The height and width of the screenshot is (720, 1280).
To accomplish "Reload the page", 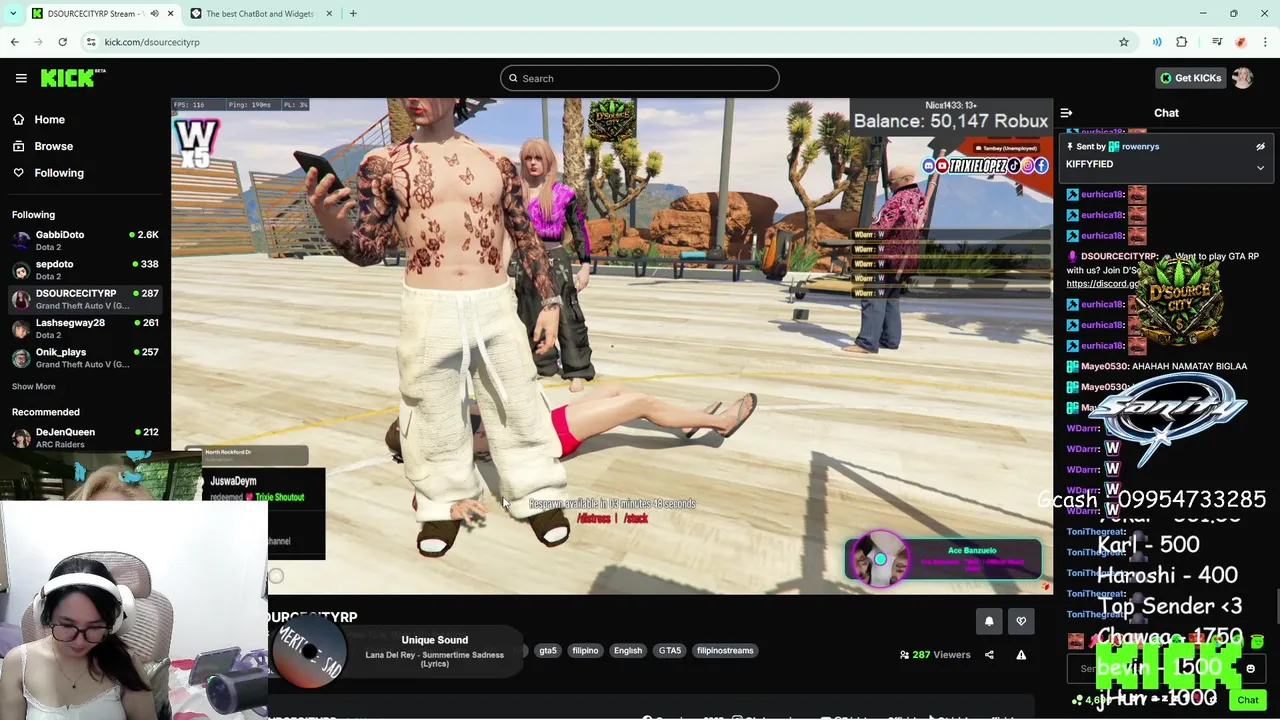I will [x=63, y=42].
